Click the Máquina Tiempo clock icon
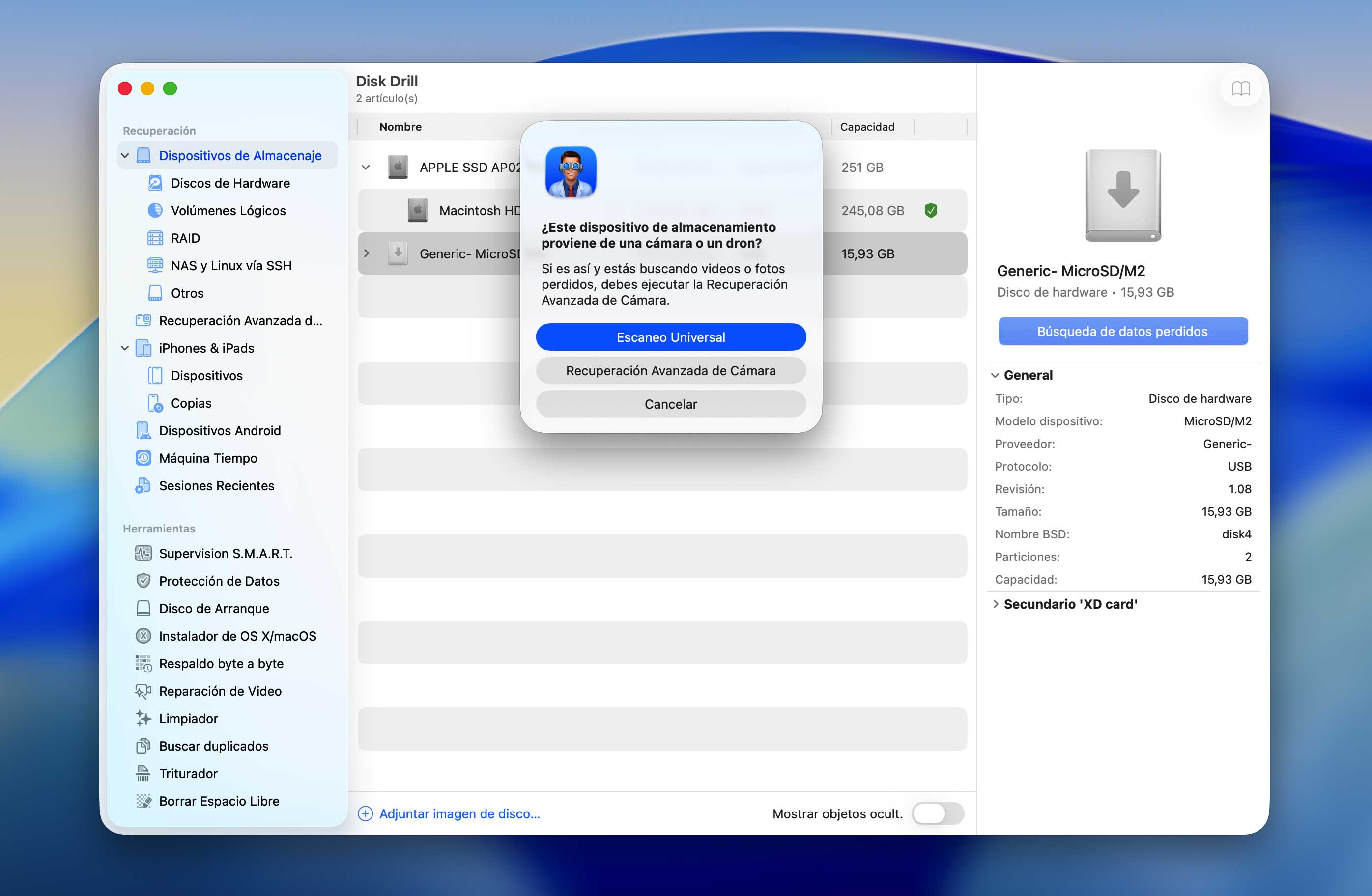1372x896 pixels. (143, 458)
